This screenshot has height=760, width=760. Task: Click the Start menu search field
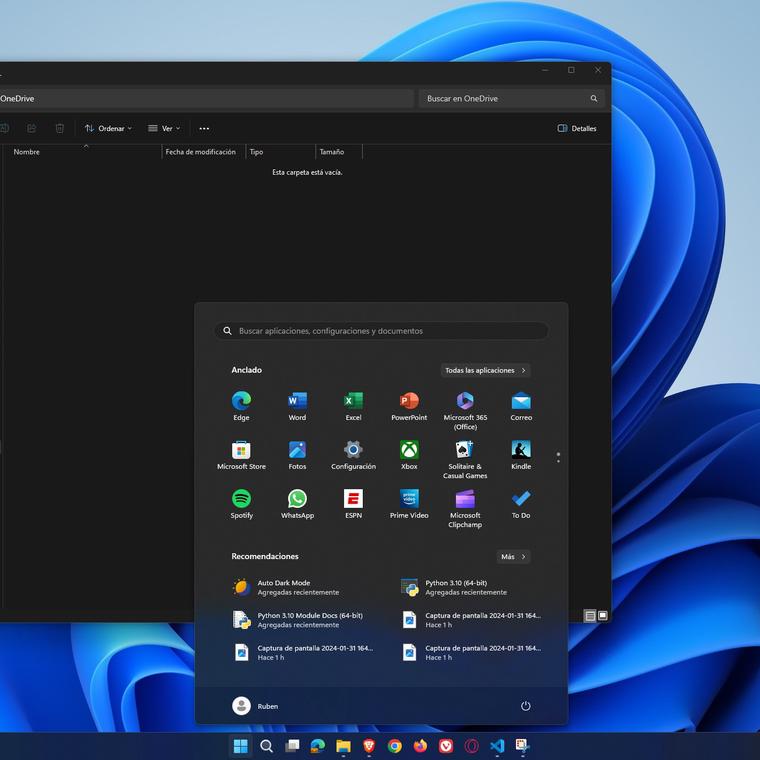pos(381,331)
